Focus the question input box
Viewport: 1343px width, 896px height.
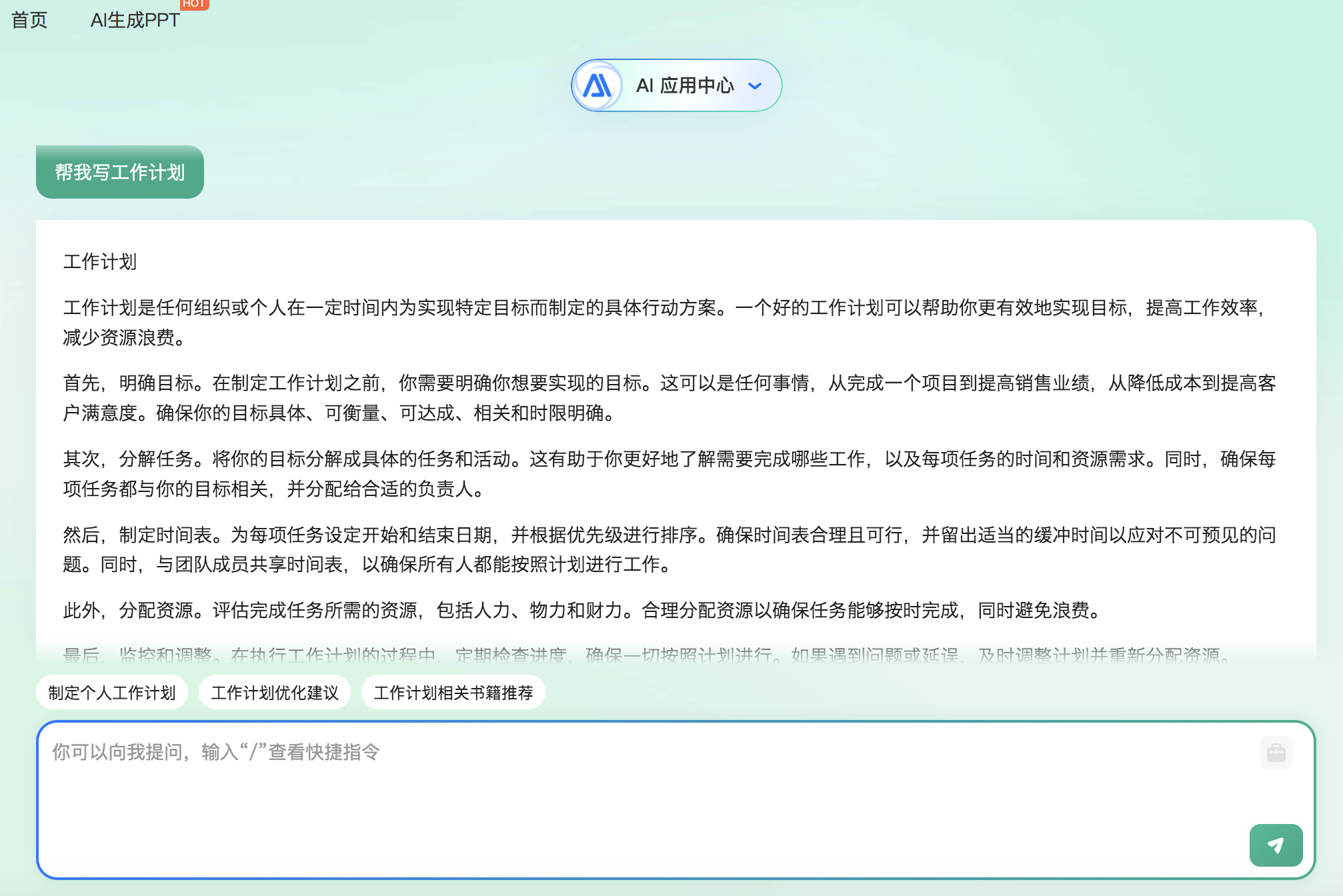point(676,799)
